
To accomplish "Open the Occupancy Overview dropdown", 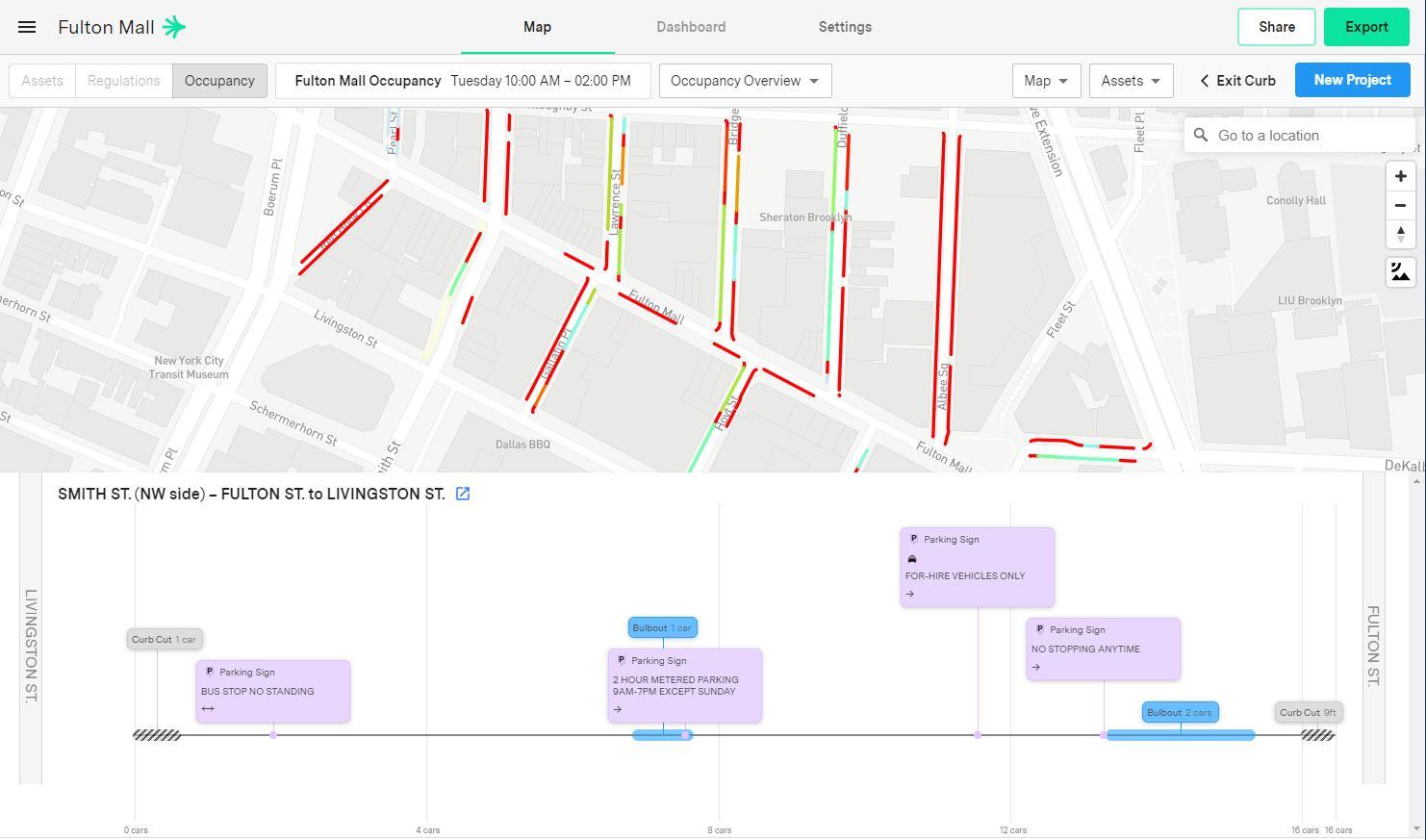I will (744, 81).
